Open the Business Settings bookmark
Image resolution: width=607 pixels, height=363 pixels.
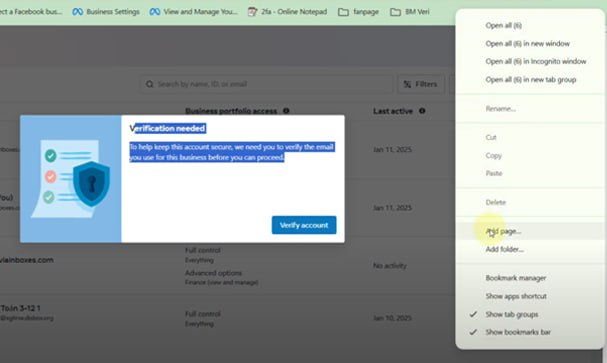point(106,12)
